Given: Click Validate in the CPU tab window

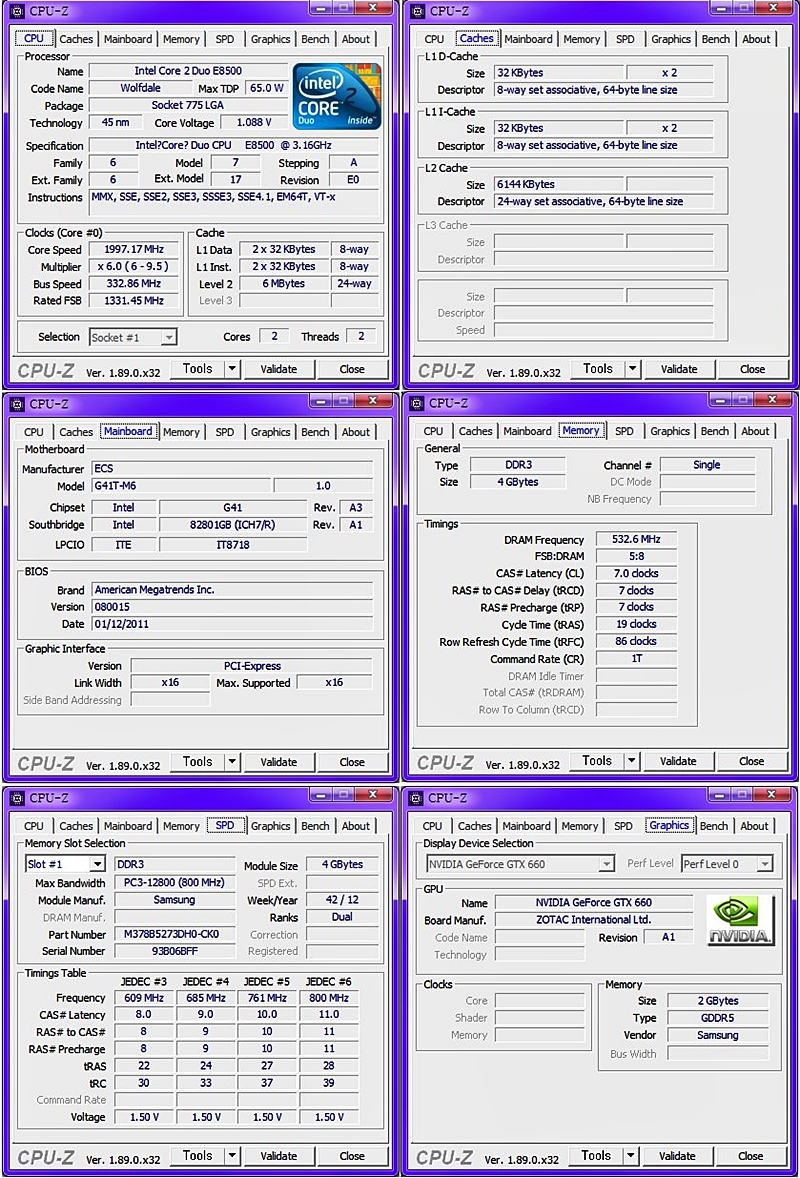Looking at the screenshot, I should [279, 369].
